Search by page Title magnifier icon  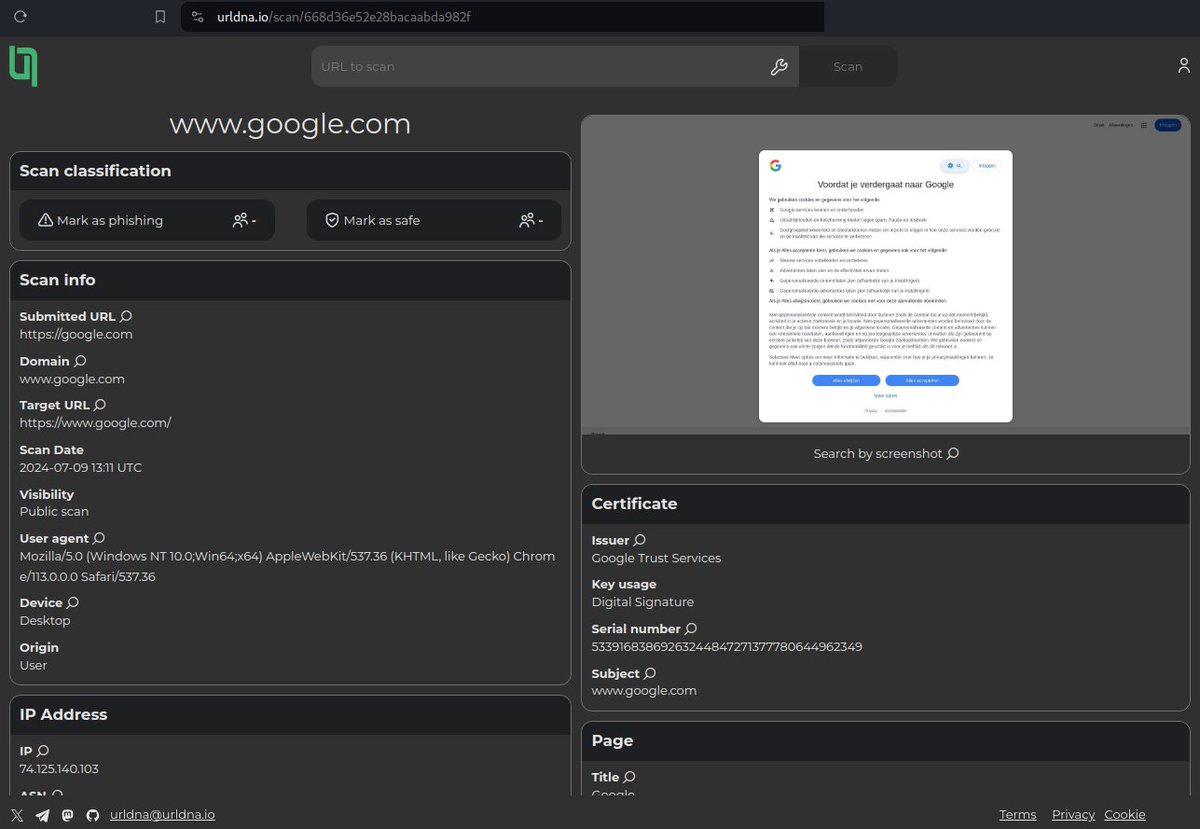click(x=630, y=777)
